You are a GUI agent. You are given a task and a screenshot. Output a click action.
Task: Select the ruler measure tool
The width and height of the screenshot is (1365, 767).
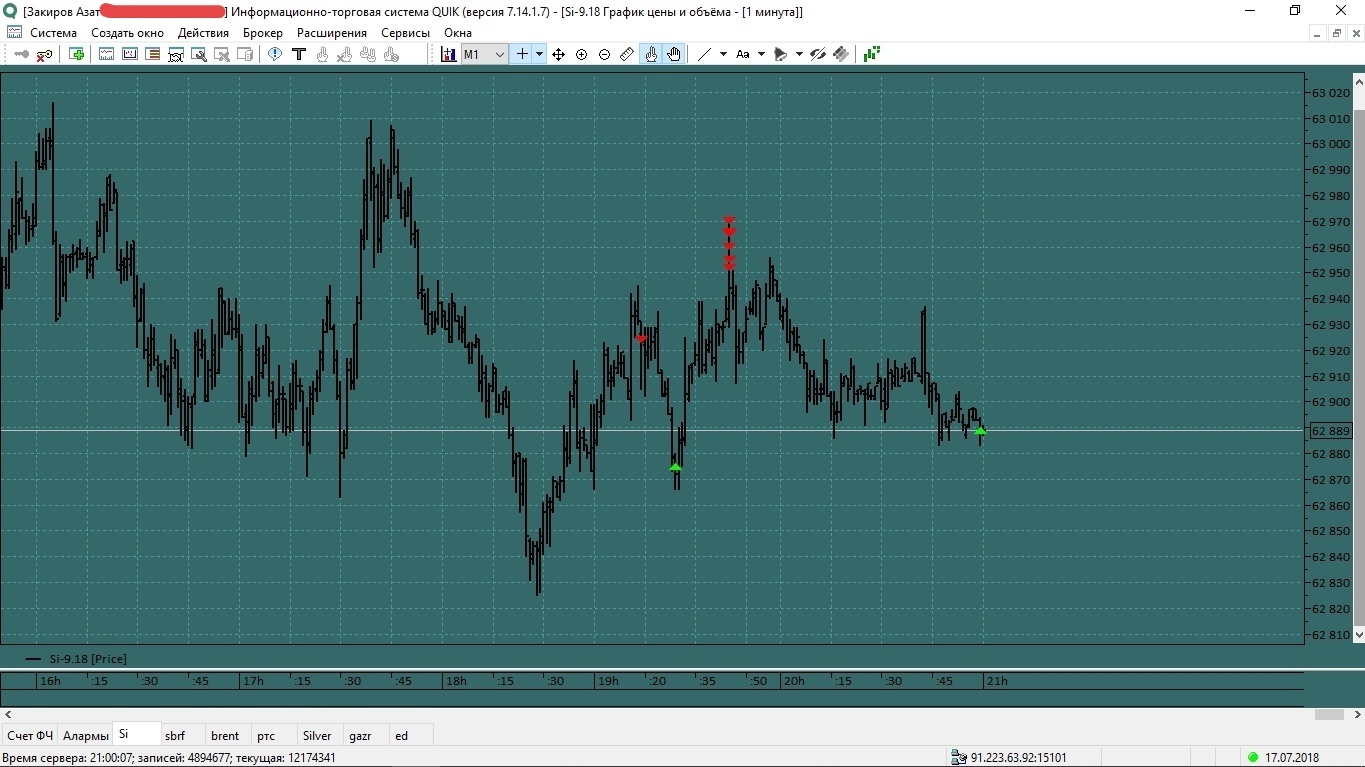click(x=627, y=54)
